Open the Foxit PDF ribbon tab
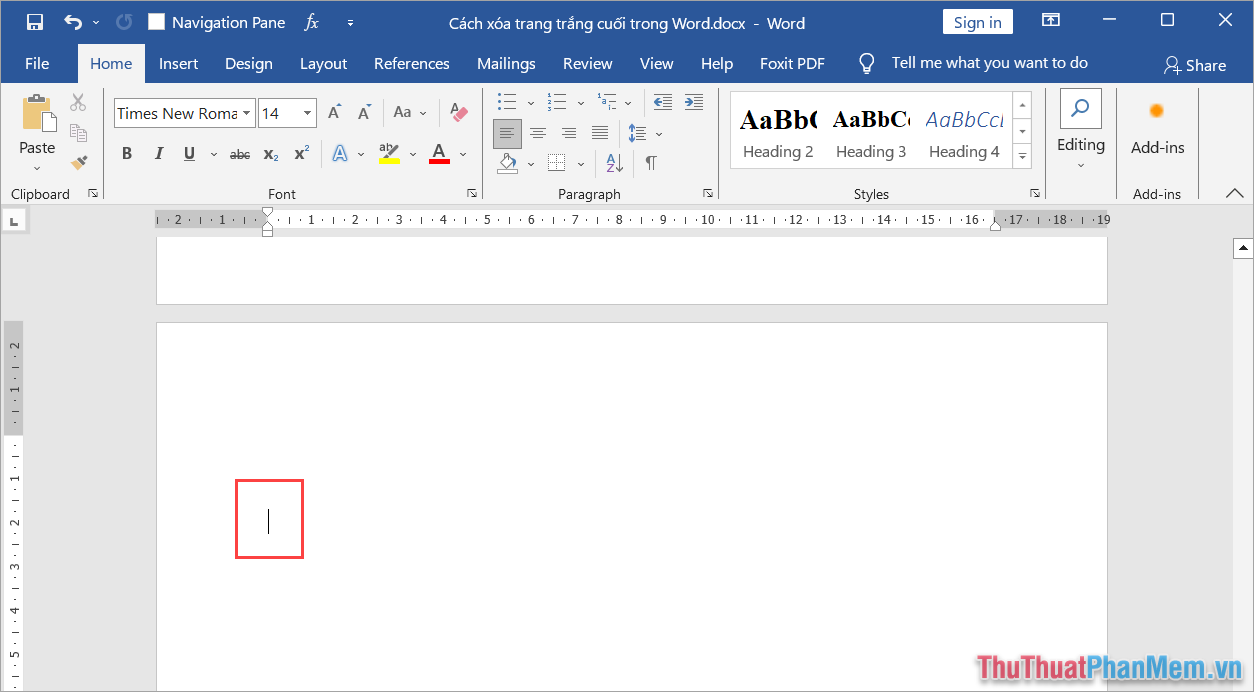This screenshot has height=692, width=1254. pyautogui.click(x=792, y=62)
